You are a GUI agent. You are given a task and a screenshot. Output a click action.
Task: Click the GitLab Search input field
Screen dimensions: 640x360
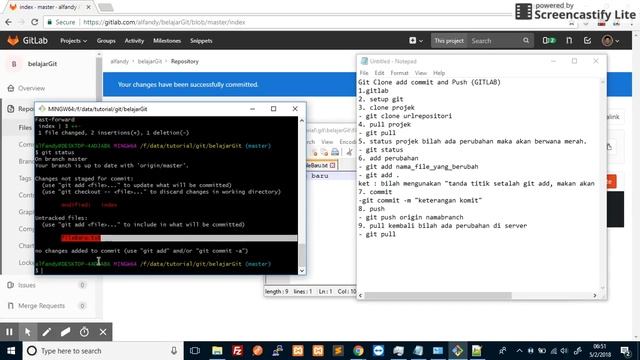(495, 41)
